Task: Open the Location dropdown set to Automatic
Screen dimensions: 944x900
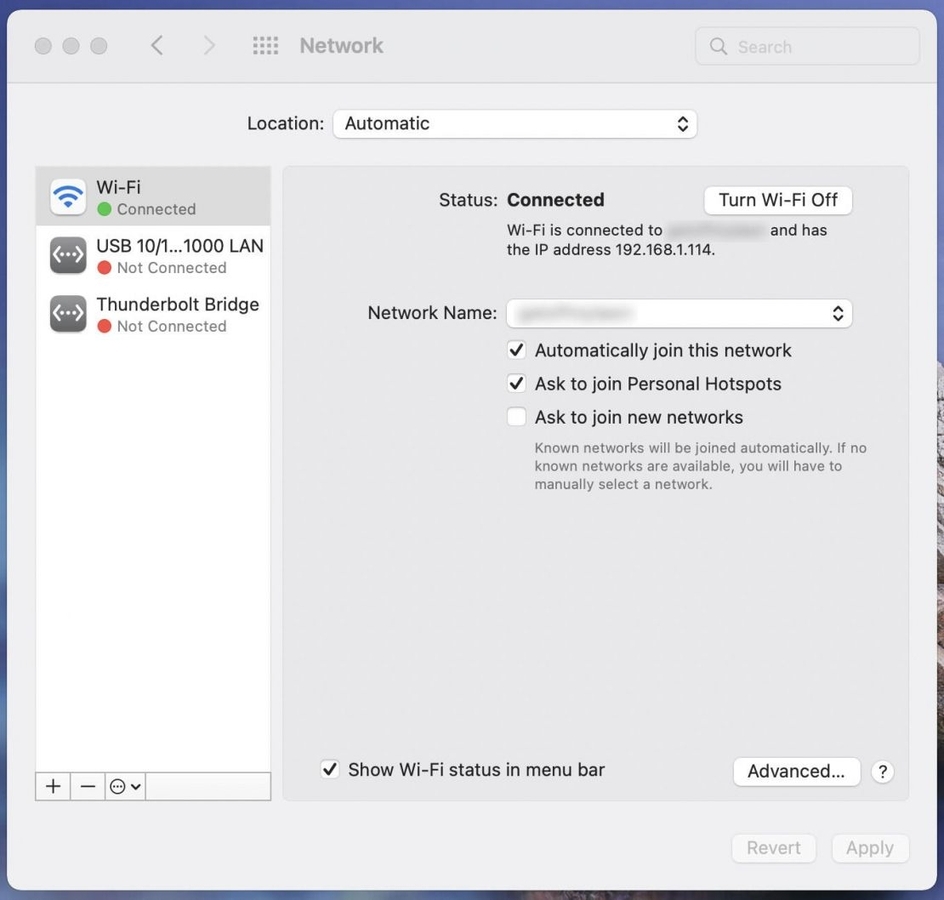Action: [x=515, y=122]
